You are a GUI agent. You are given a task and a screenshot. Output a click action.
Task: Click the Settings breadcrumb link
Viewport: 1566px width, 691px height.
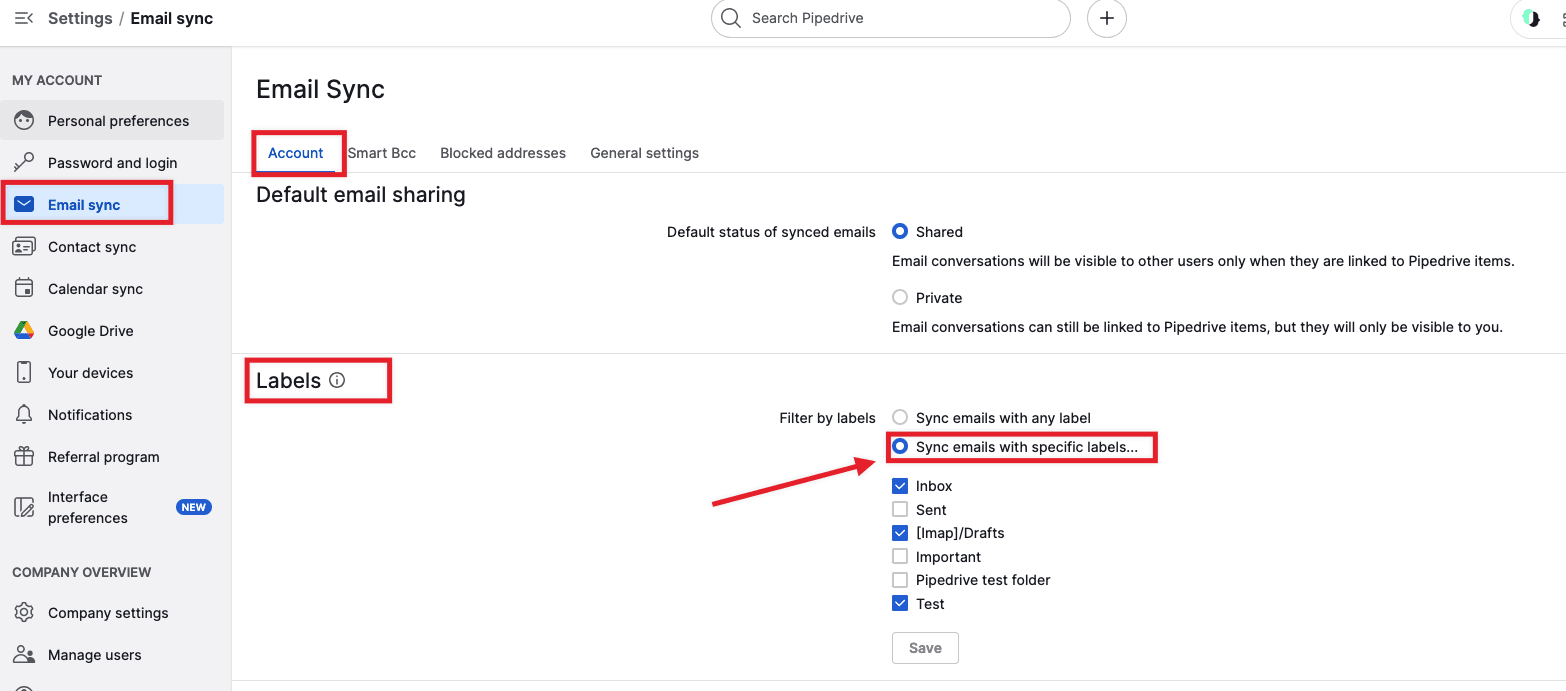(x=80, y=18)
